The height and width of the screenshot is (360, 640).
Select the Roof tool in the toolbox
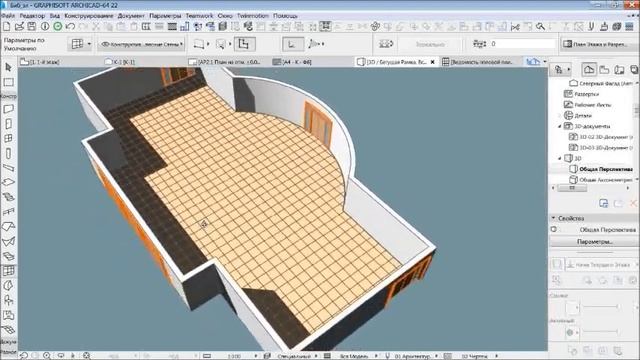8,227
